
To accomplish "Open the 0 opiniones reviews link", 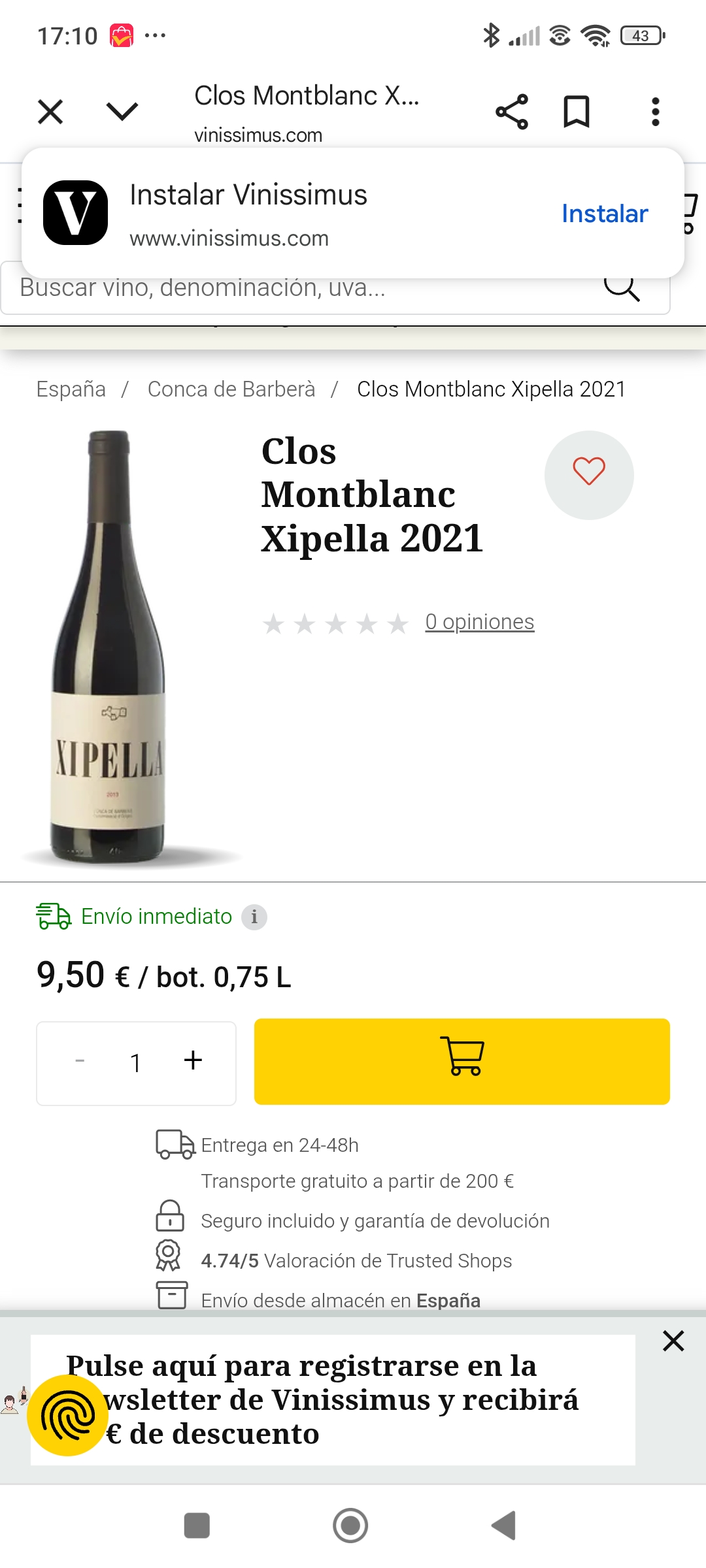I will 480,622.
